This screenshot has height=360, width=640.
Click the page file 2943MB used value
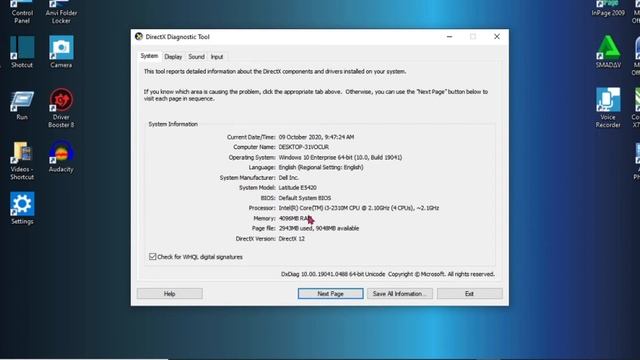319,229
